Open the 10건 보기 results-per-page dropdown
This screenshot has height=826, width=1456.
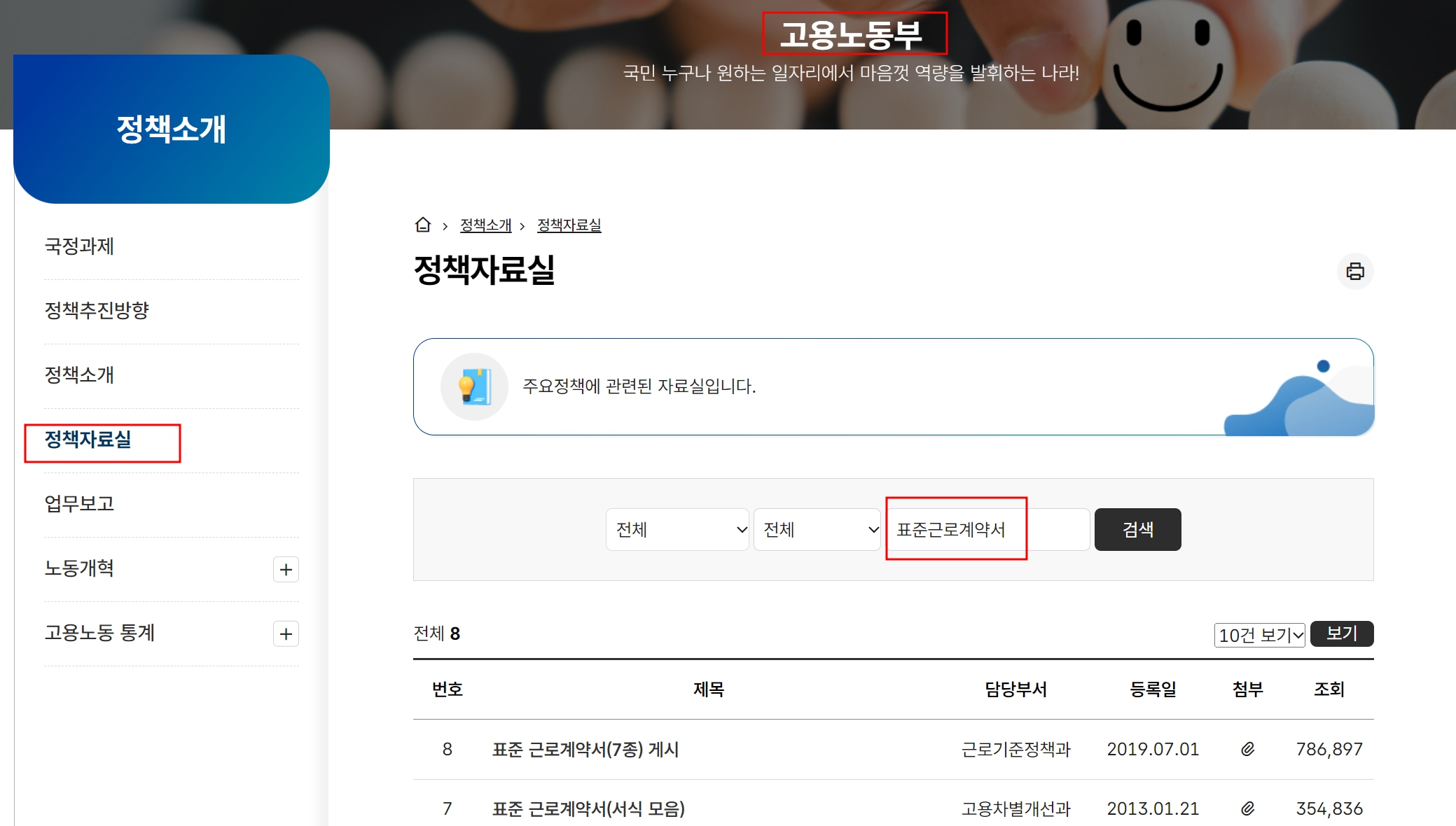click(1259, 635)
